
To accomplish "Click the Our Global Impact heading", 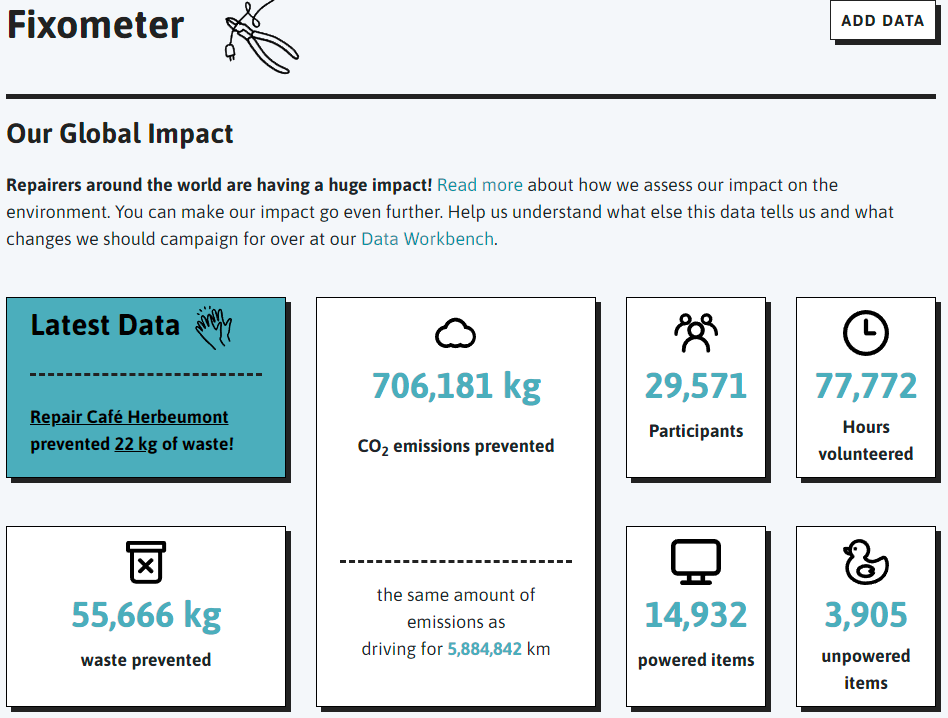I will click(x=120, y=134).
